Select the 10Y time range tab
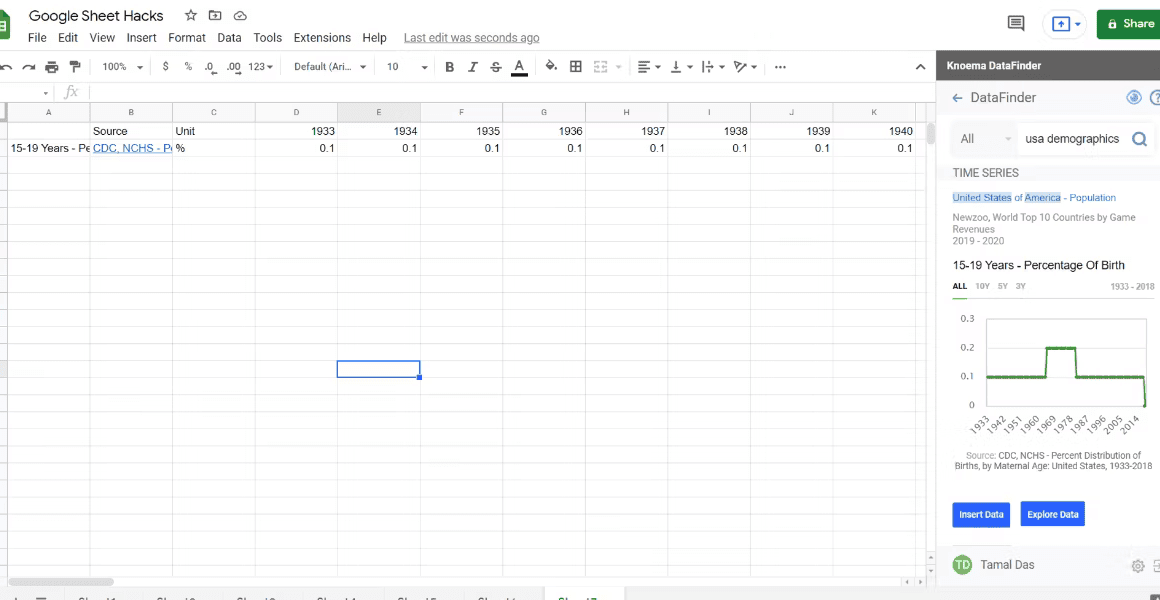The height and width of the screenshot is (600, 1160). coord(982,286)
